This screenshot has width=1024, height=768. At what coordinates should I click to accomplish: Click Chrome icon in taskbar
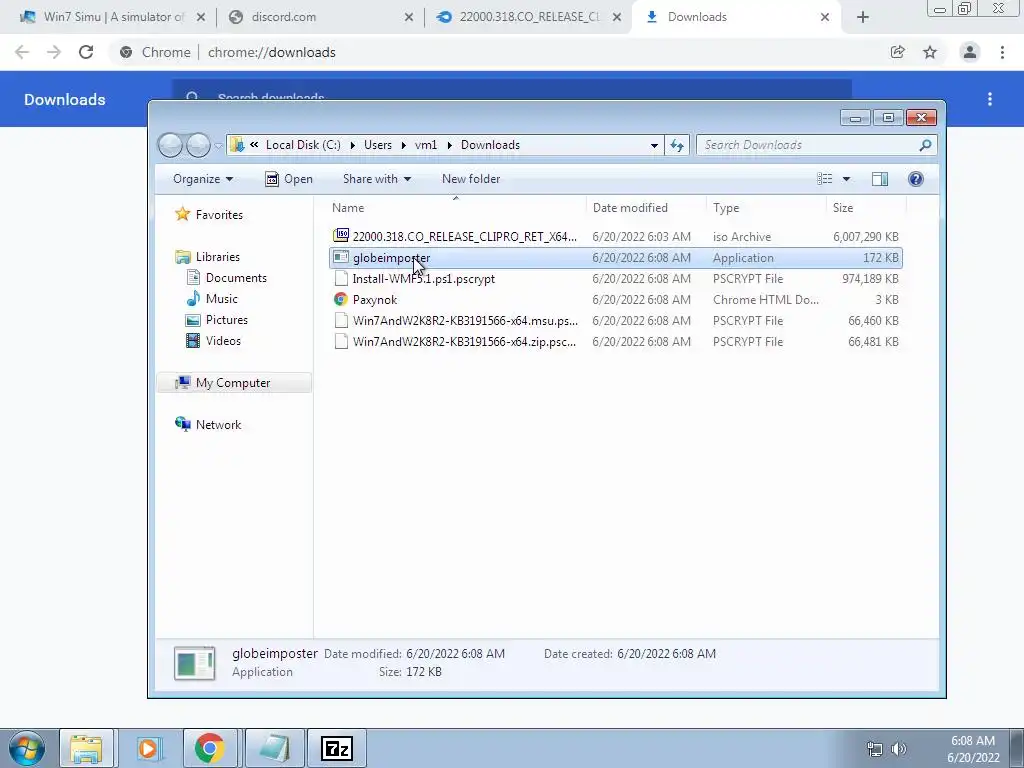coord(210,748)
